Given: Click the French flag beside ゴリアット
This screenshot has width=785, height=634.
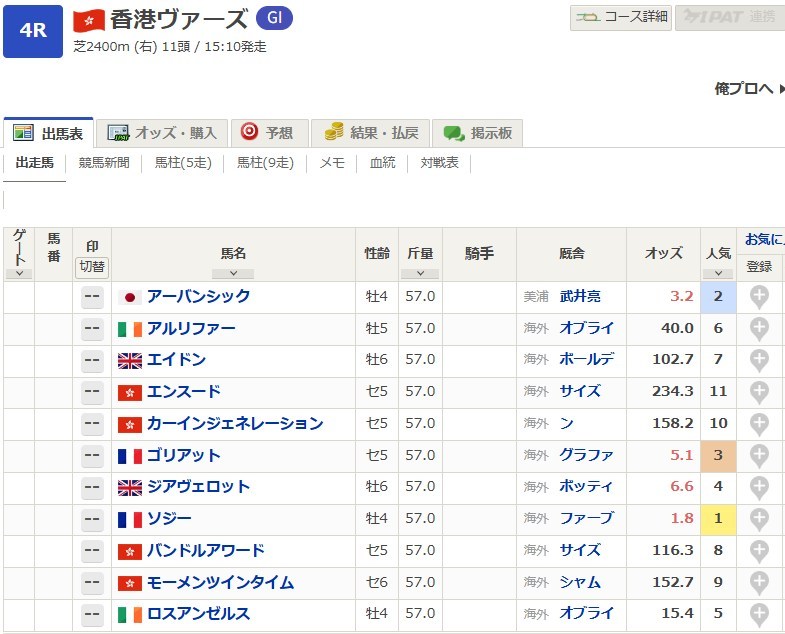Looking at the screenshot, I should pyautogui.click(x=129, y=456).
